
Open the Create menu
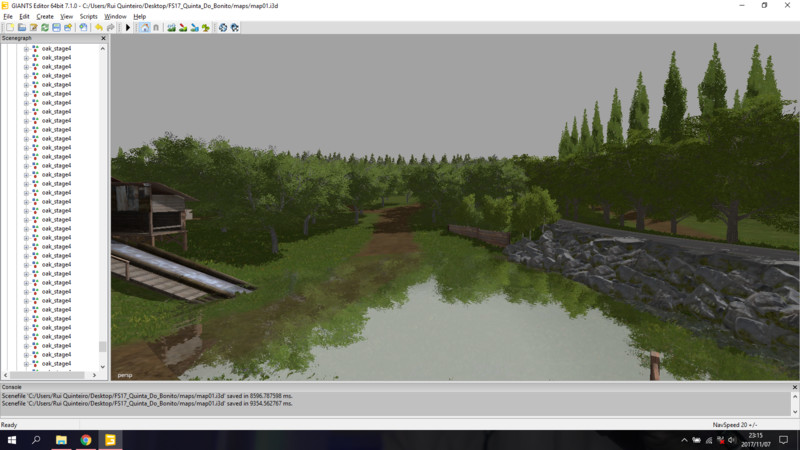[x=45, y=17]
